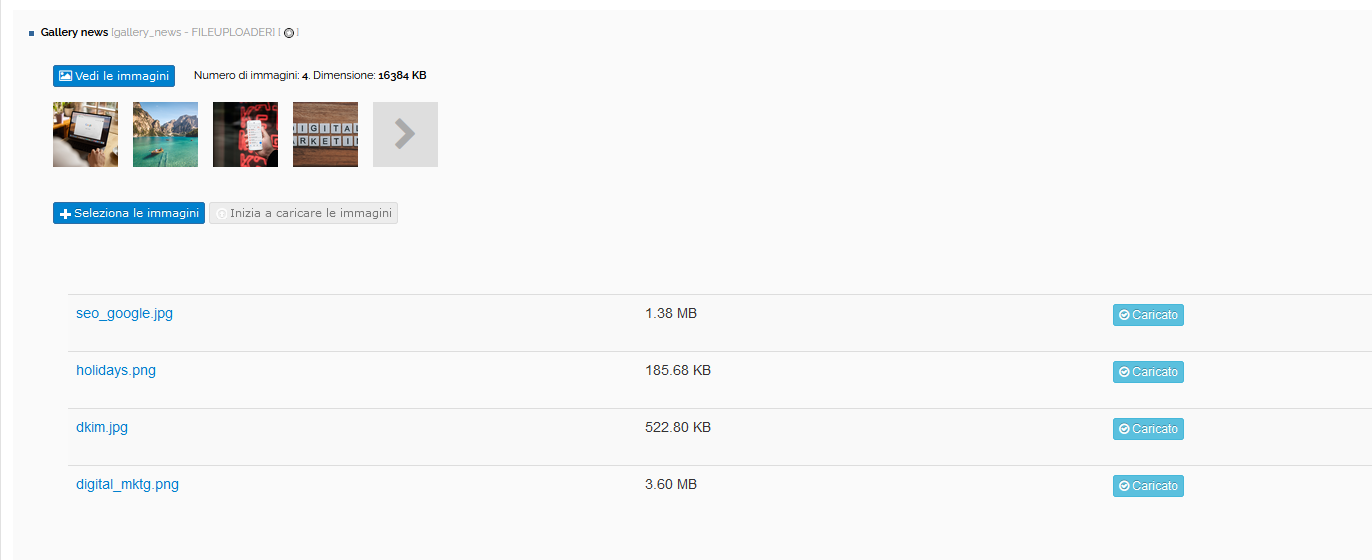Click the Seleziona le immagini button
This screenshot has height=560, width=1372.
click(x=129, y=213)
